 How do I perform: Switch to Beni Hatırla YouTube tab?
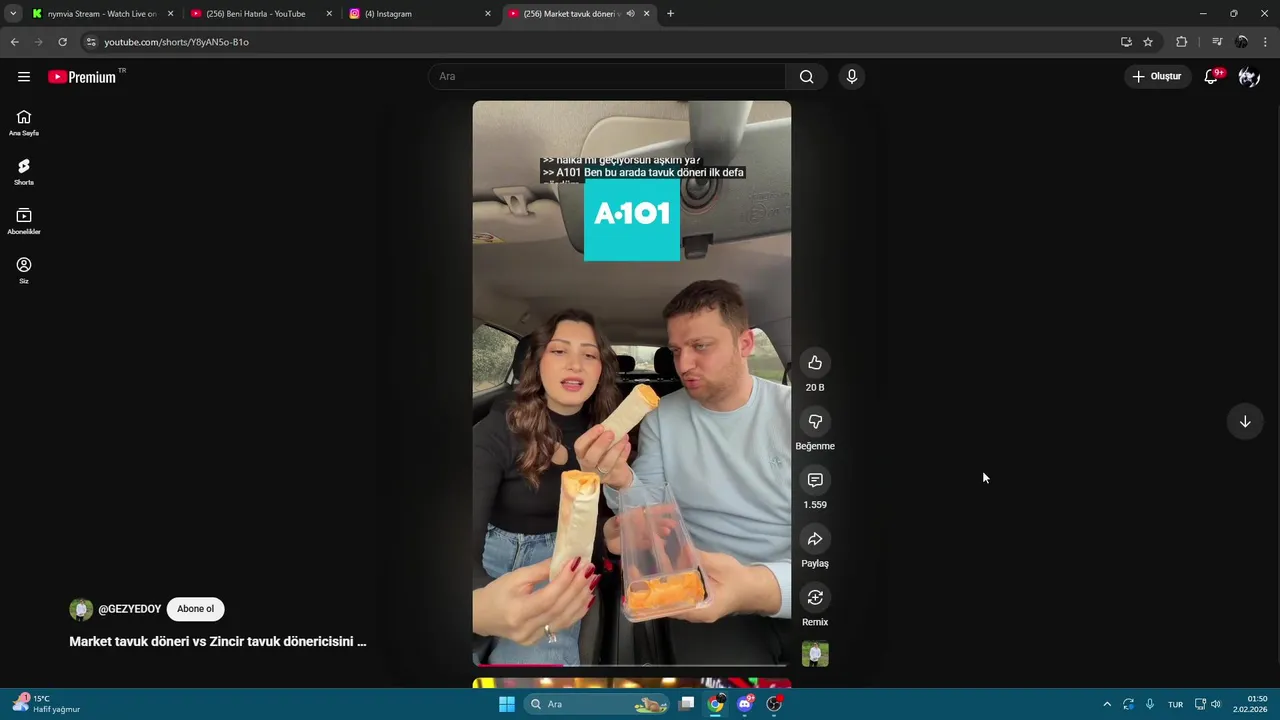pos(260,14)
